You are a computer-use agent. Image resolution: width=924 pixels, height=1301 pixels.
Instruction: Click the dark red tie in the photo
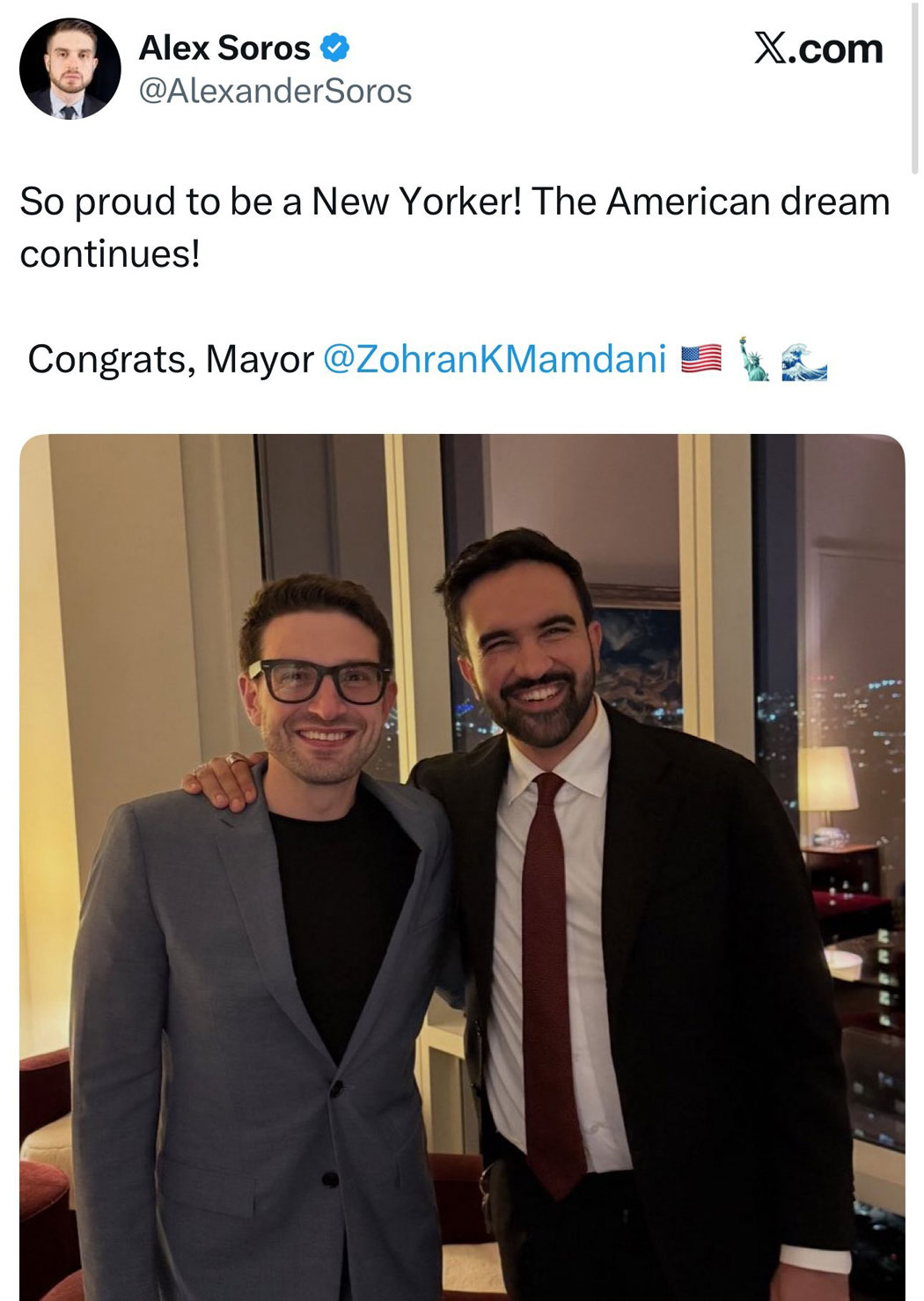551,968
